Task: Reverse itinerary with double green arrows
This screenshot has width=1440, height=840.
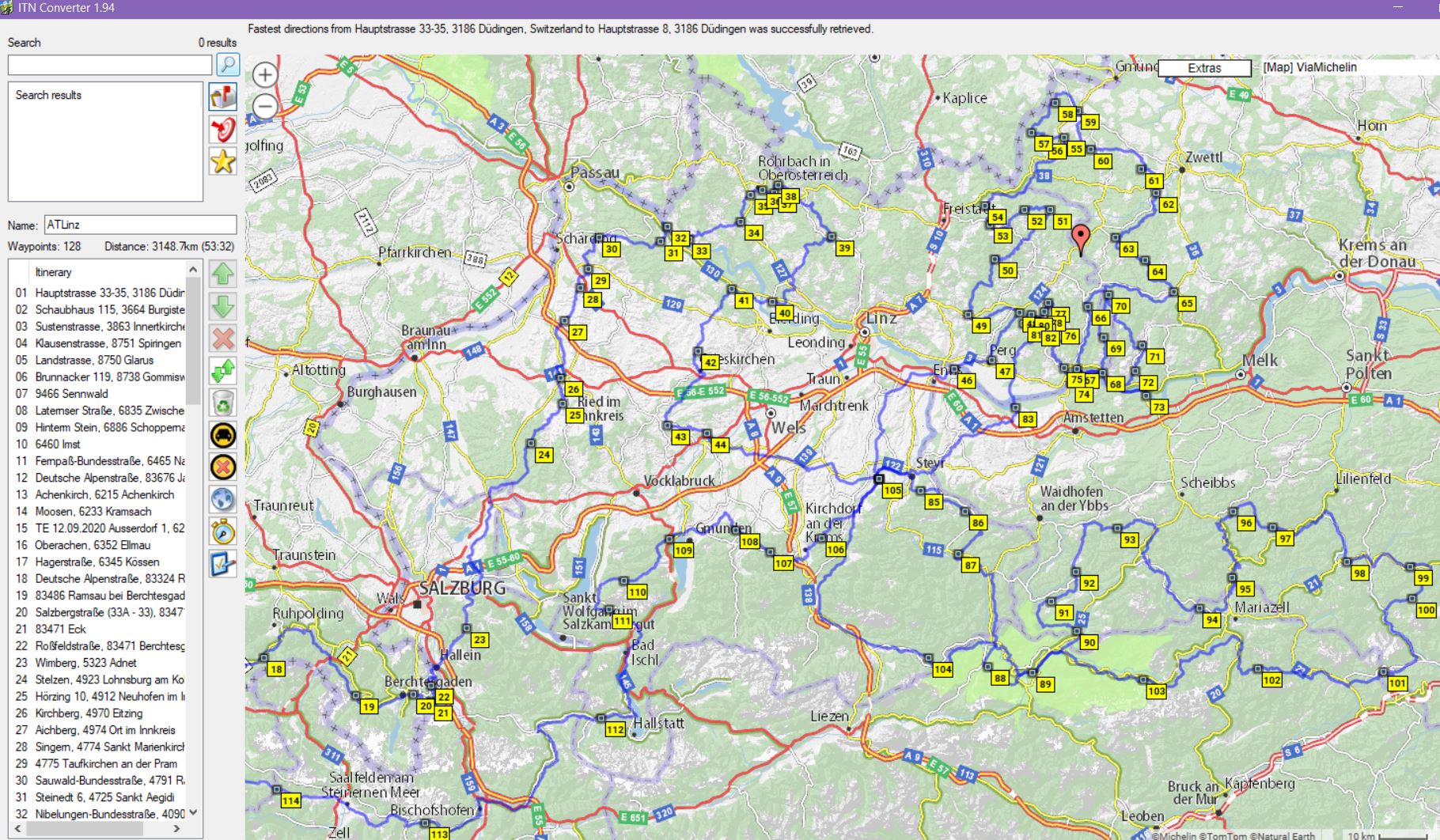Action: [x=223, y=370]
